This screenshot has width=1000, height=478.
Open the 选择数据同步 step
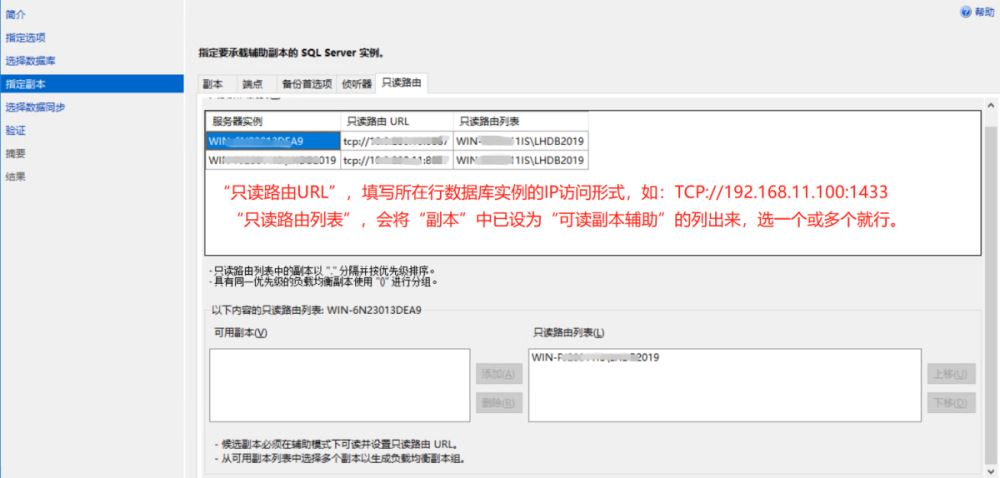coord(35,107)
